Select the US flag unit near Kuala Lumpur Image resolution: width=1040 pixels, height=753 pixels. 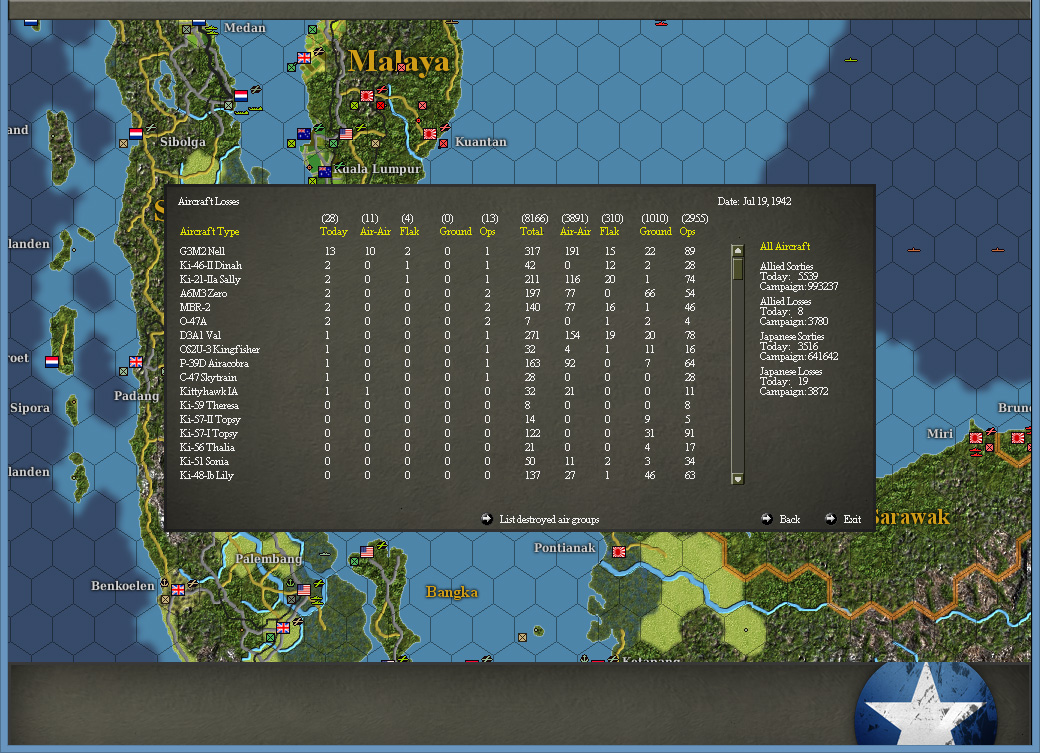[x=346, y=133]
